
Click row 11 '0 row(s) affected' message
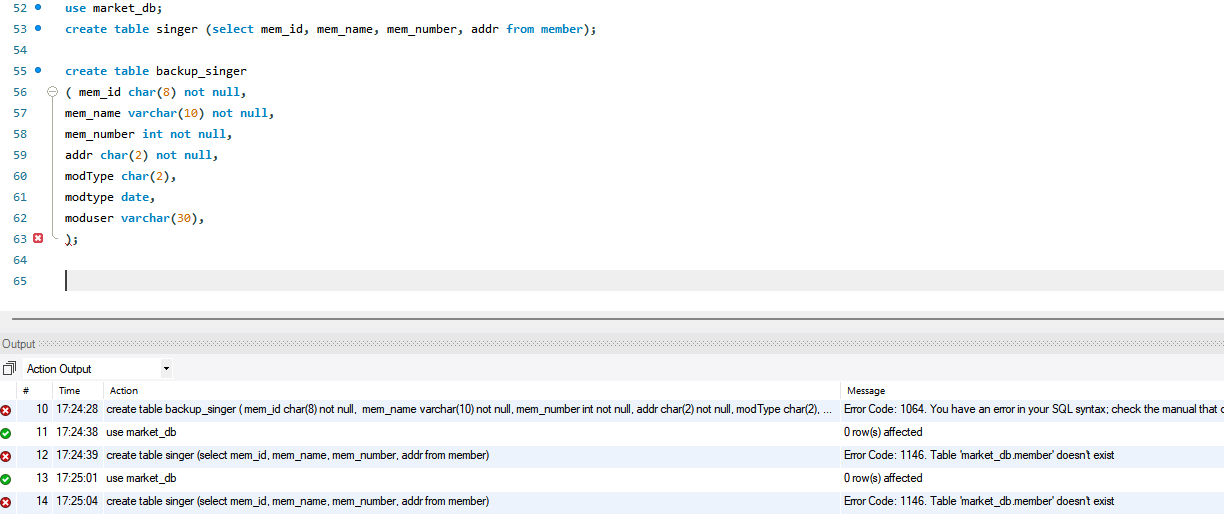[884, 432]
